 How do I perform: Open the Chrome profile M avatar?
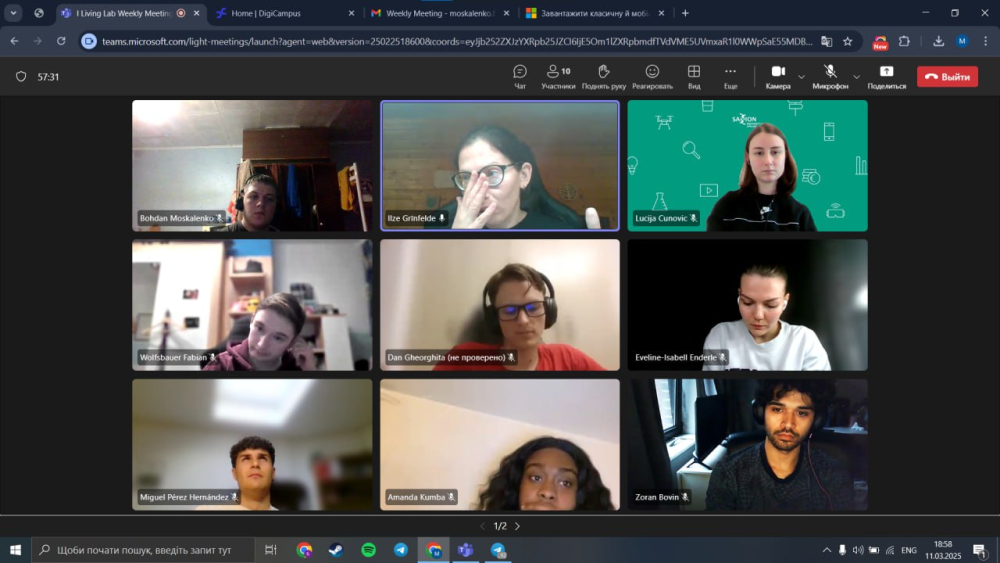point(962,41)
